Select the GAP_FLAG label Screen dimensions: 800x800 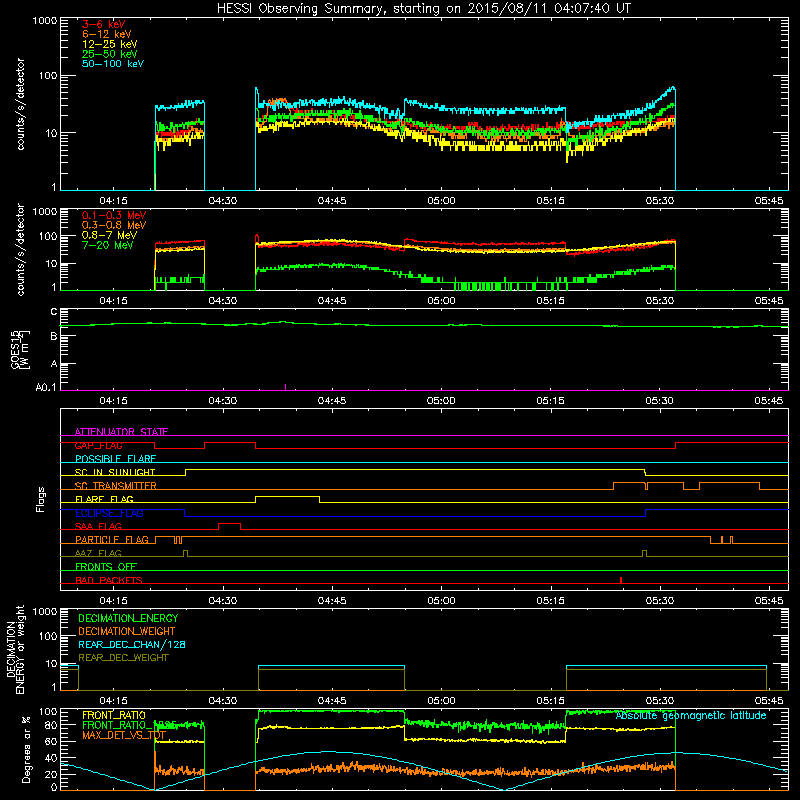98,445
